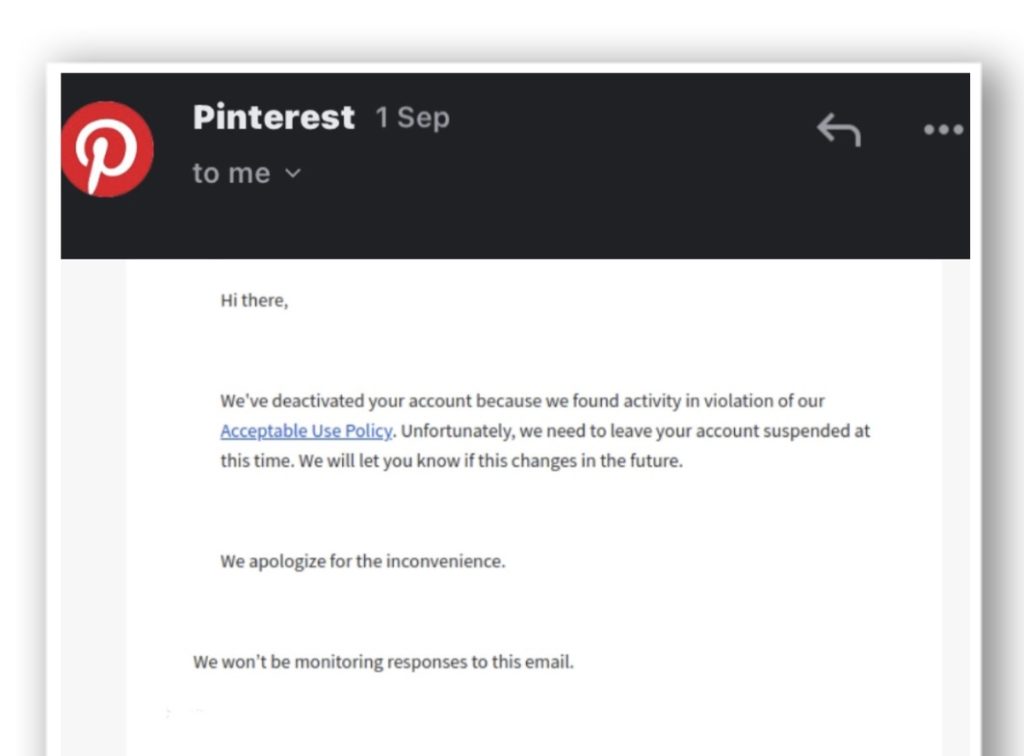Open the Acceptable Use Policy link
The image size is (1024, 756).
(306, 431)
